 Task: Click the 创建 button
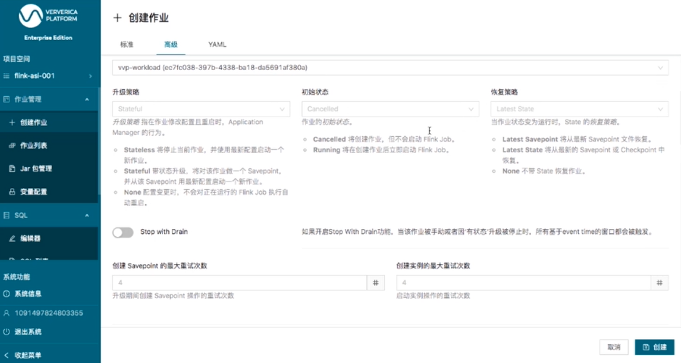pyautogui.click(x=655, y=347)
